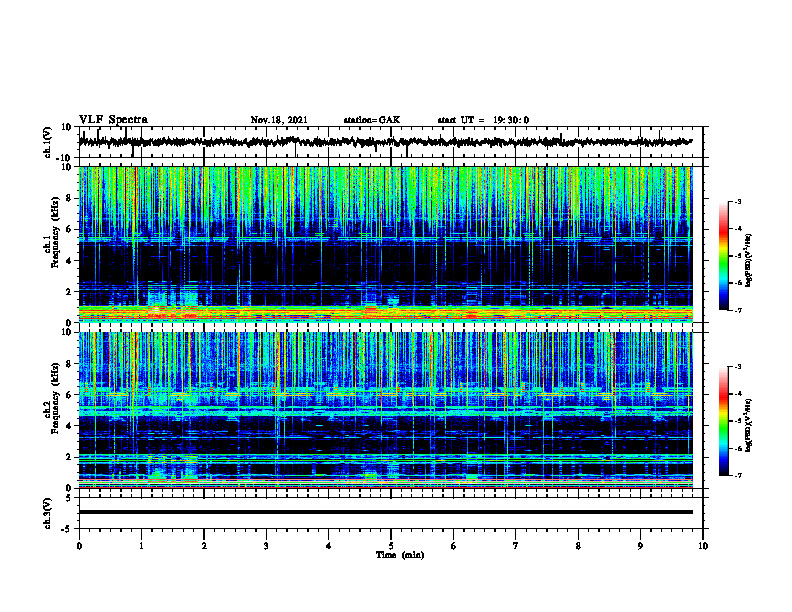Click the '-7' label on ch.1 color scale

737,310
